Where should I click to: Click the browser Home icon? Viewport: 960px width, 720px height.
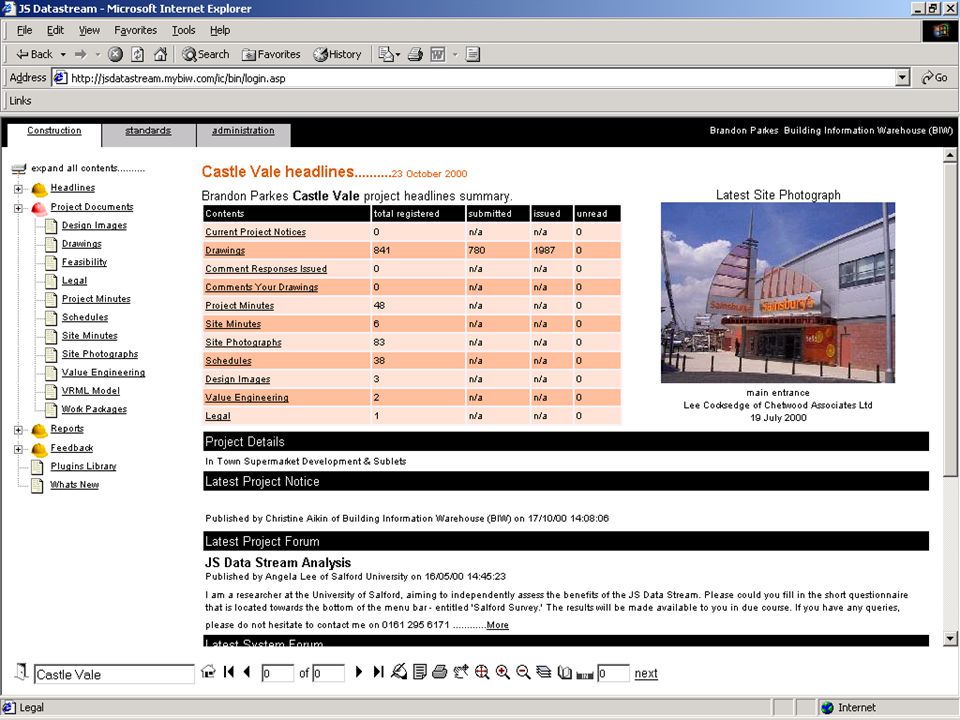pyautogui.click(x=160, y=54)
